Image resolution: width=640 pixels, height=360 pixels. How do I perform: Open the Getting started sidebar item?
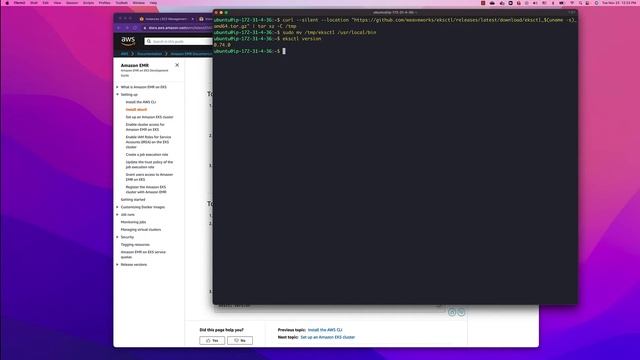133,200
